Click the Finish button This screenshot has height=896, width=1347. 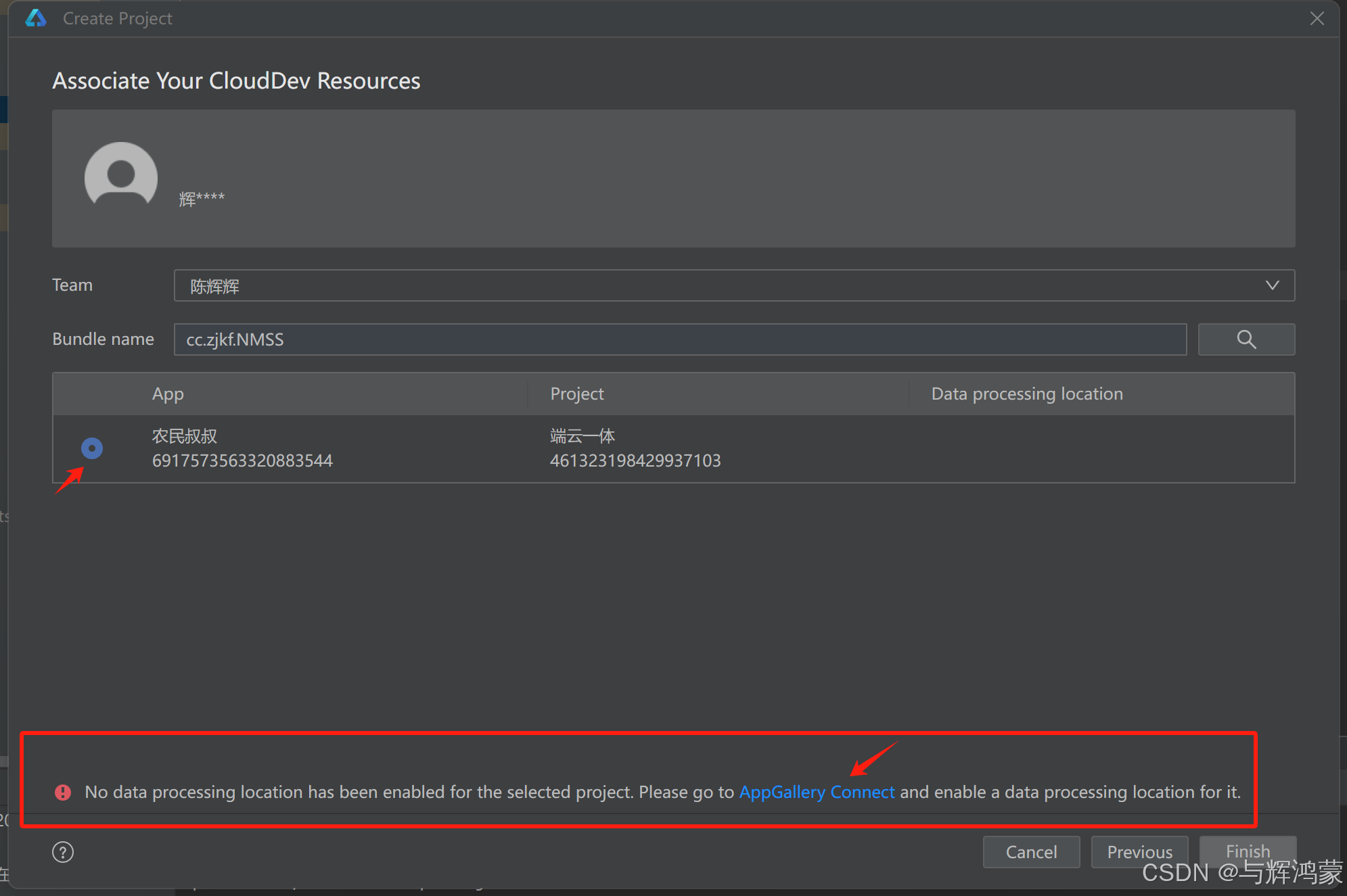click(x=1248, y=851)
